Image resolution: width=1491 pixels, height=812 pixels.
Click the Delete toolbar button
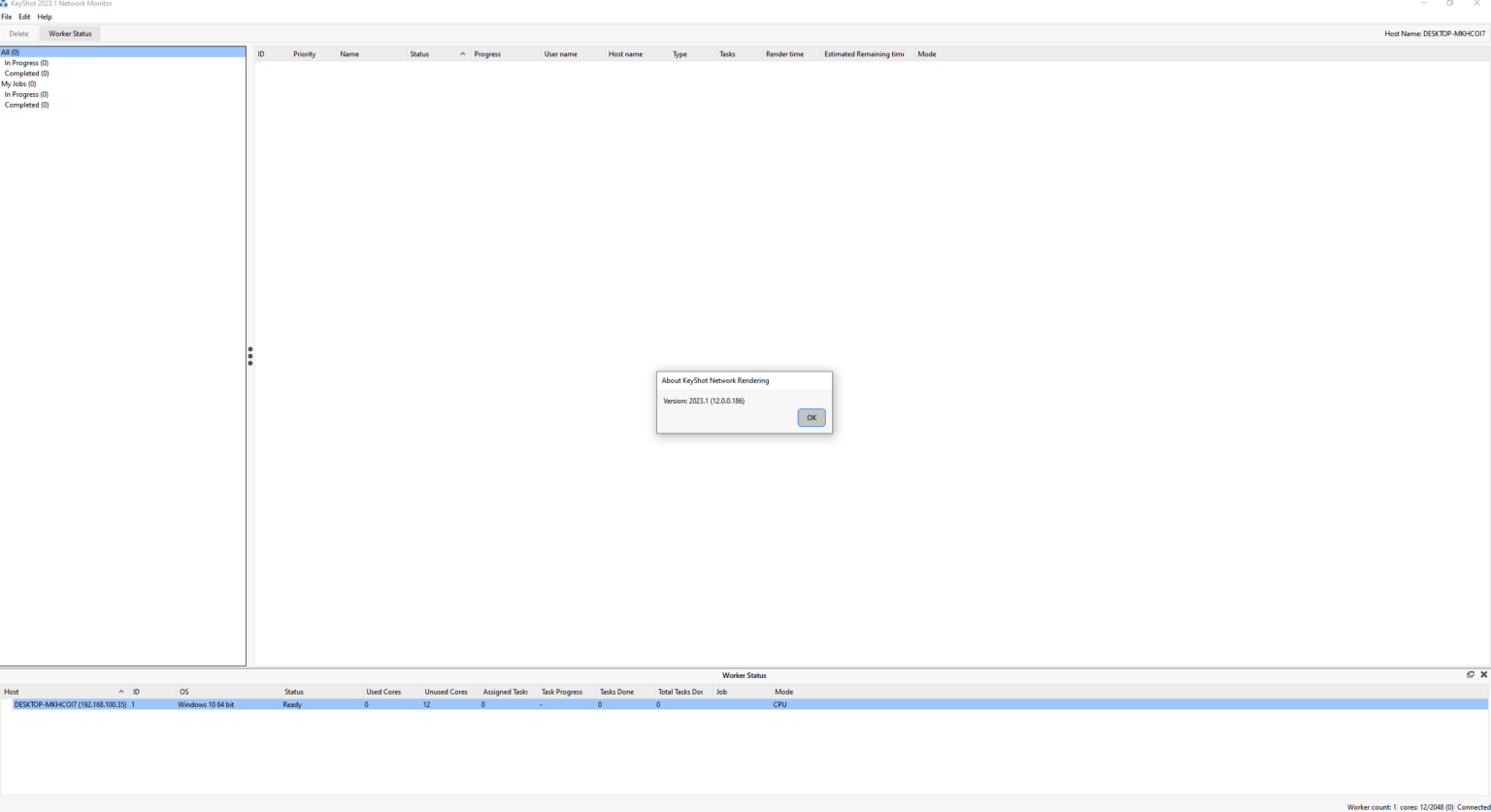coord(19,34)
